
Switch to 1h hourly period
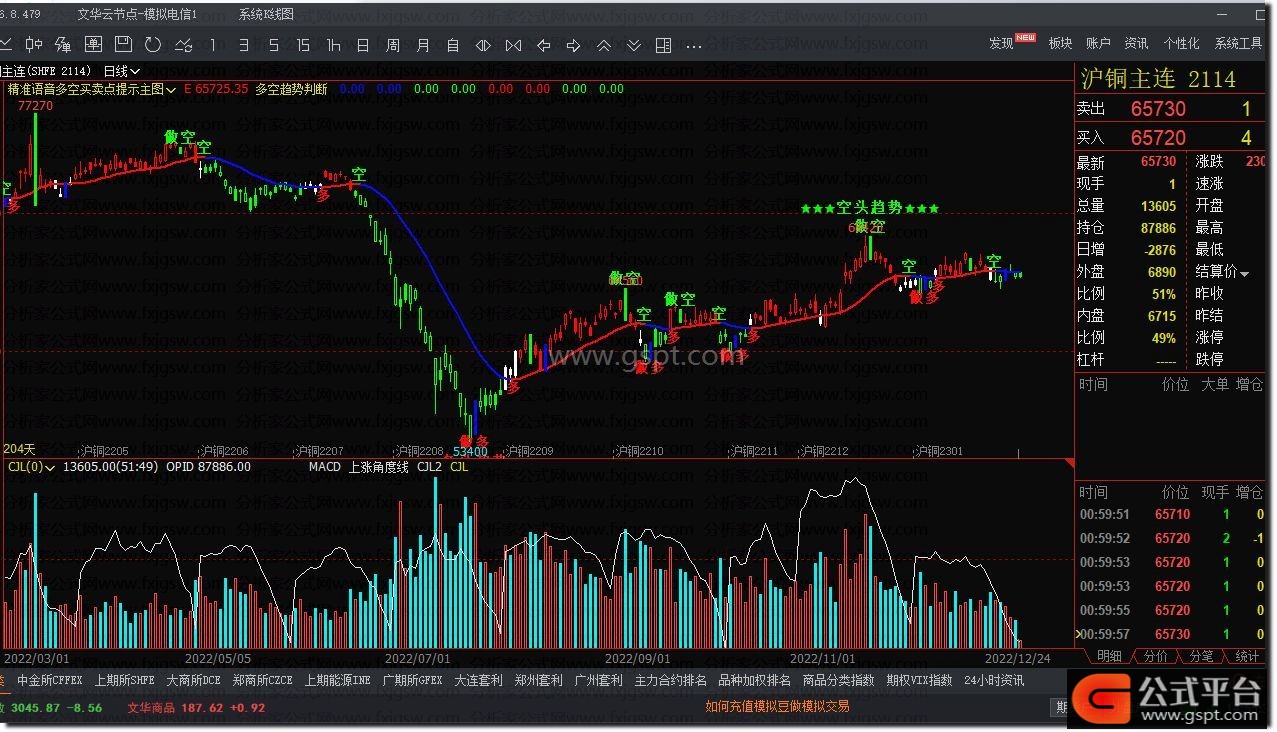click(x=333, y=45)
